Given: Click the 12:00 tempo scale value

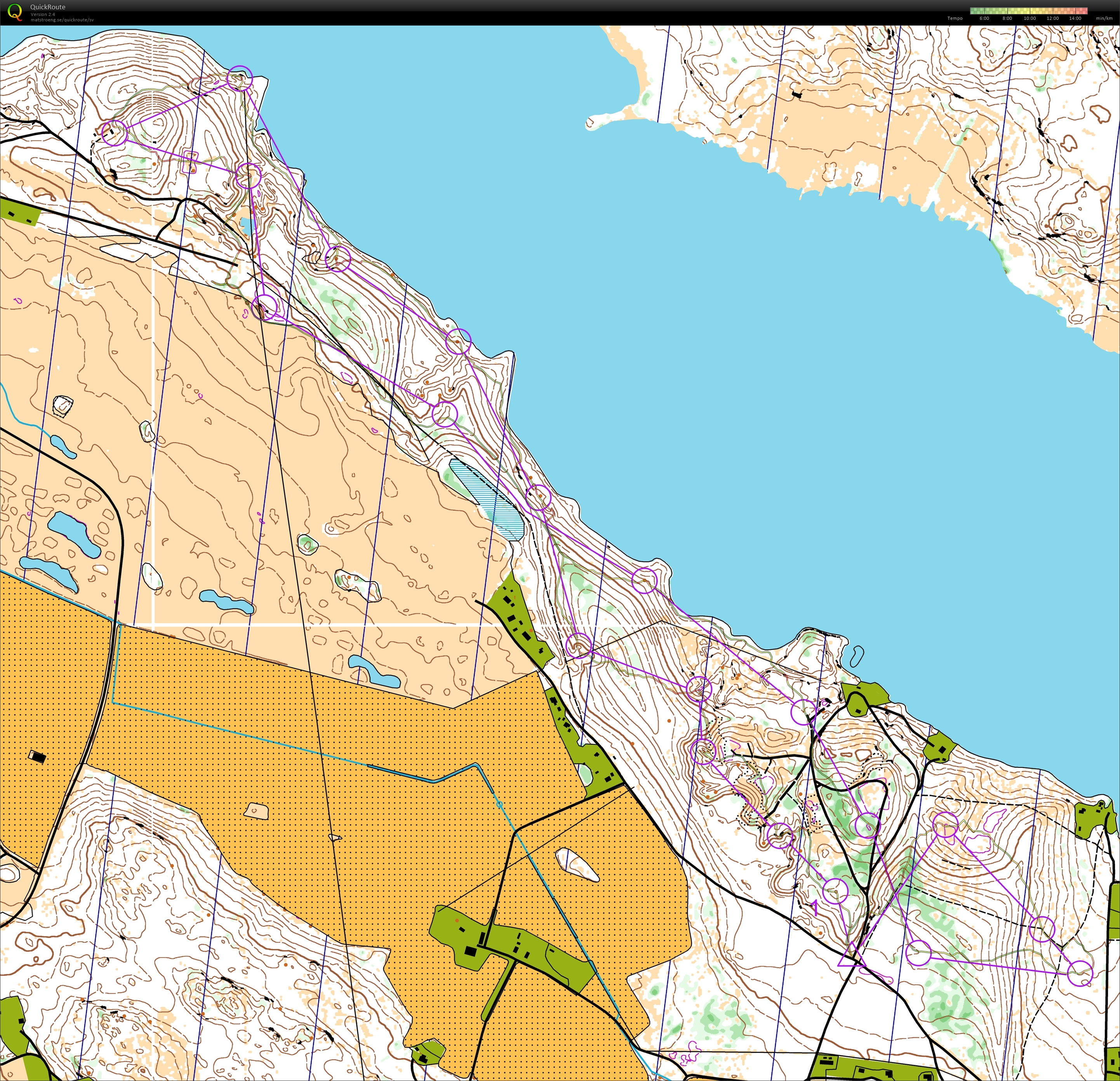Looking at the screenshot, I should pos(1052,18).
